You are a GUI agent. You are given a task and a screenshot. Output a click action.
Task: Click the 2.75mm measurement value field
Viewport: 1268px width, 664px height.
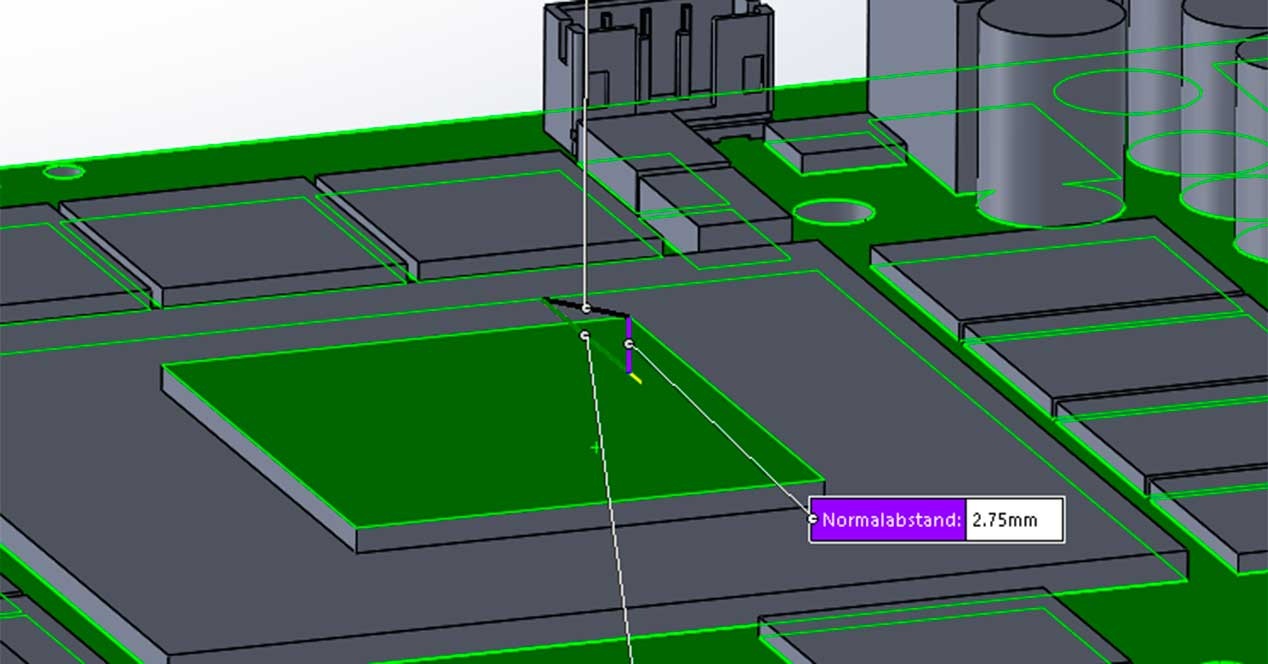click(1014, 520)
